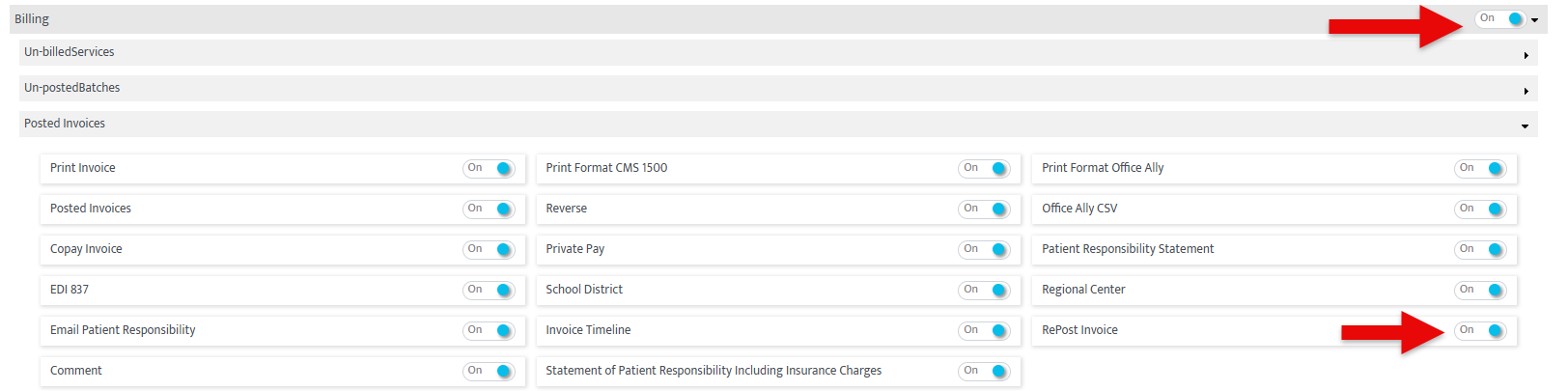Switch off the Invoice Timeline toggle
The image size is (1568, 391).
(985, 331)
